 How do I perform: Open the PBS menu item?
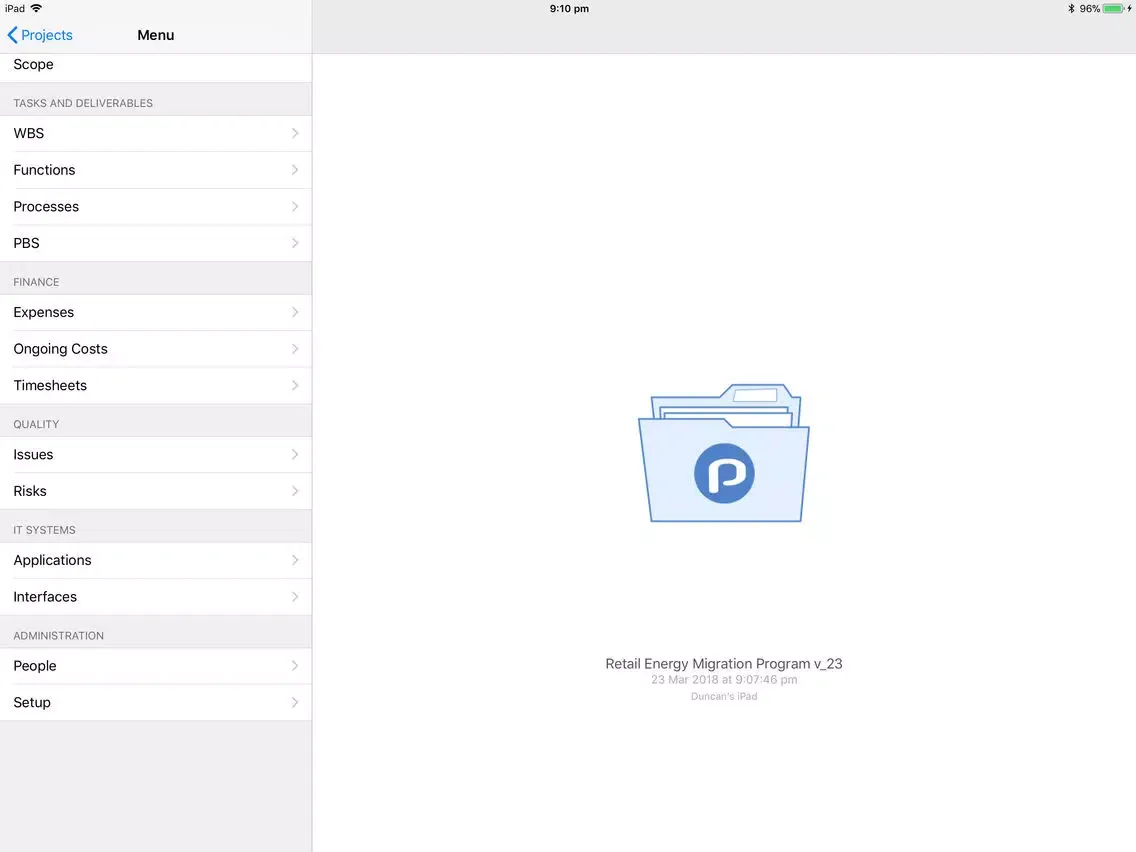pyautogui.click(x=156, y=243)
